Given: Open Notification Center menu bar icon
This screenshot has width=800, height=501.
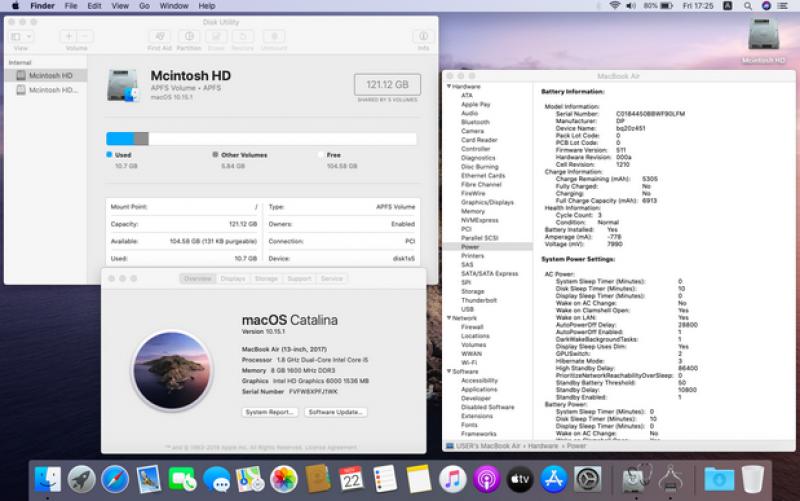Looking at the screenshot, I should [x=783, y=6].
